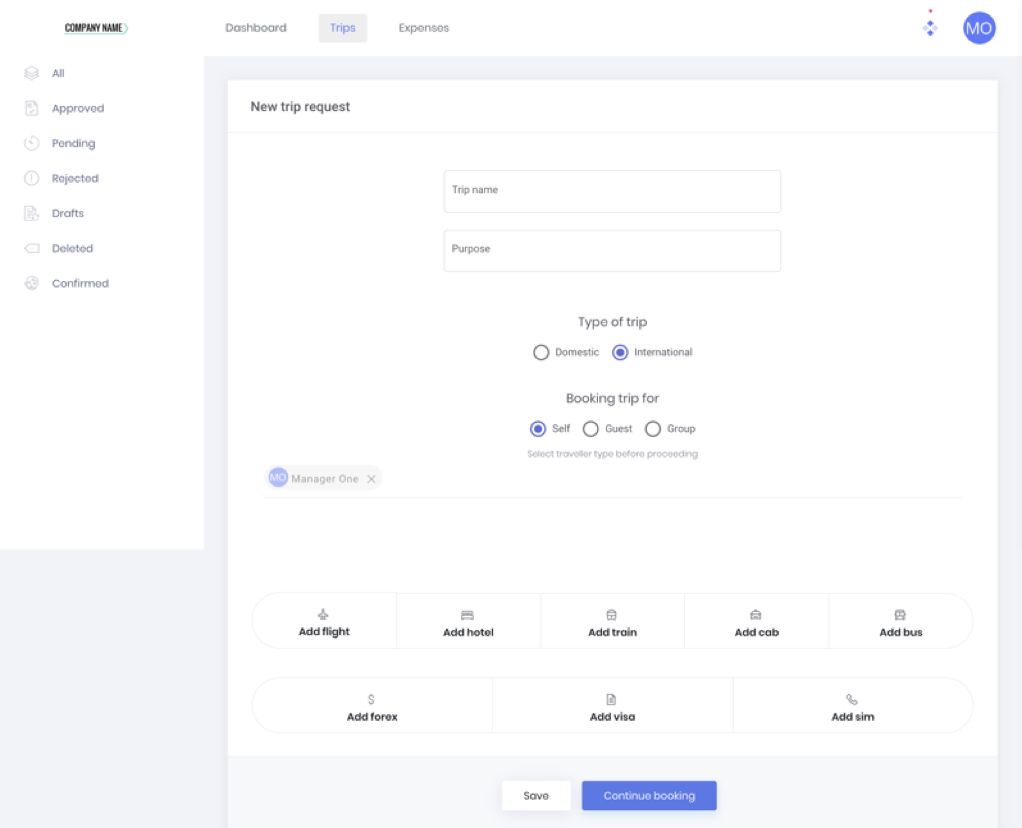Select the Domestic trip type

541,353
